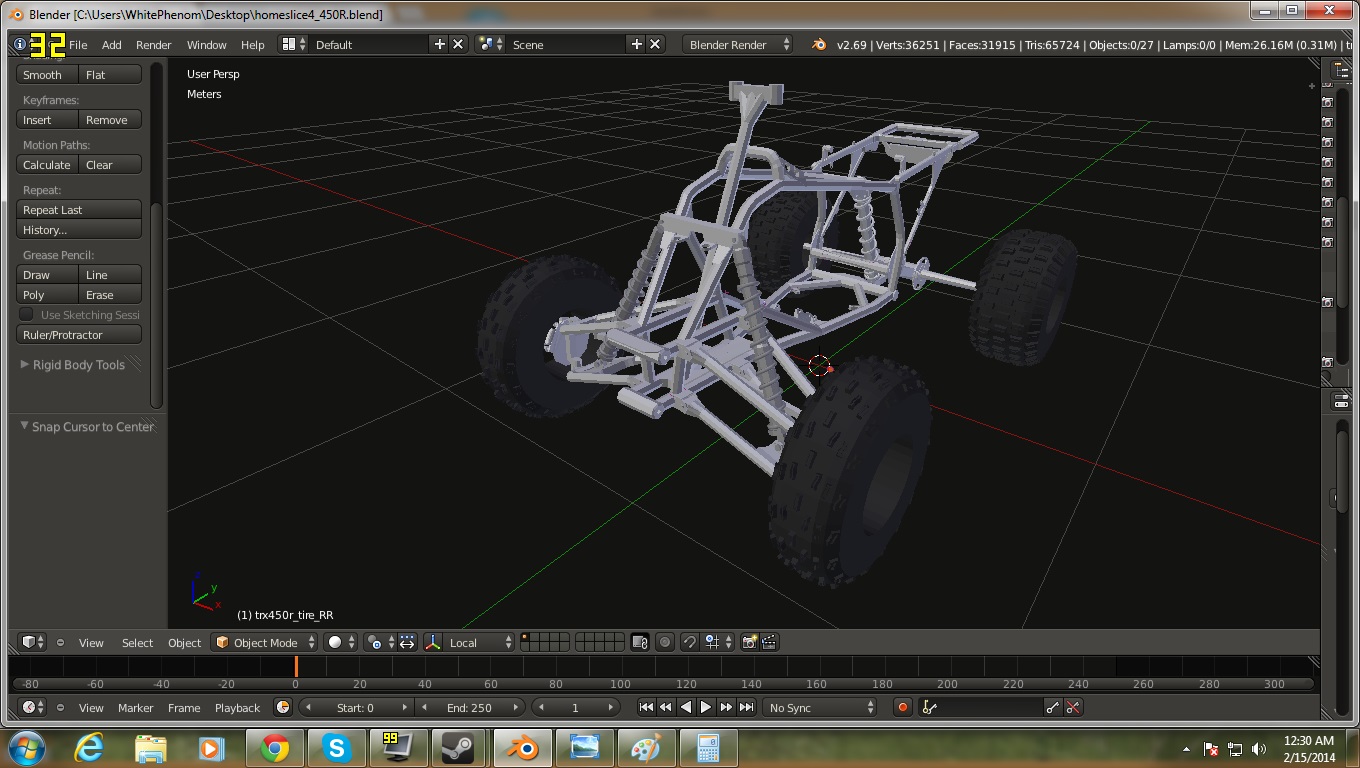The image size is (1360, 768).
Task: Click Insert keyframe button
Action: tap(47, 120)
